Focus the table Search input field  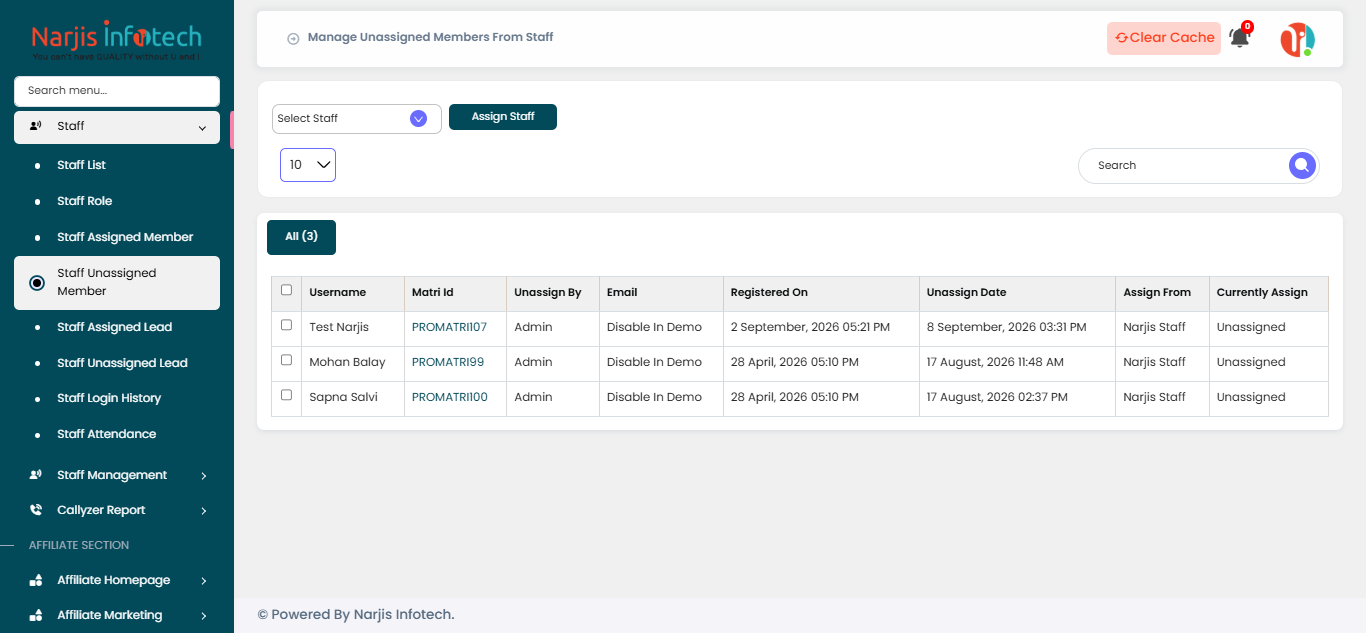[1184, 165]
